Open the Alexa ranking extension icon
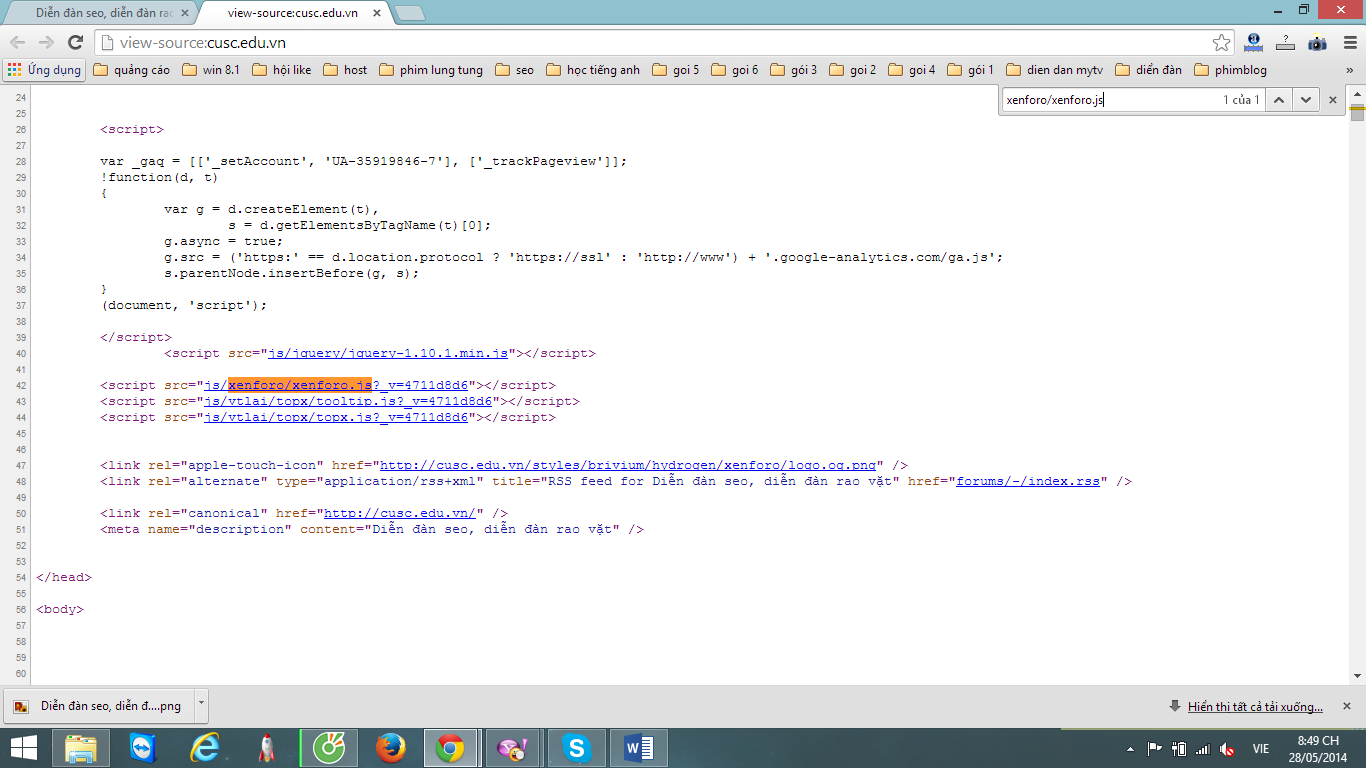Image resolution: width=1366 pixels, height=768 pixels. pyautogui.click(x=1253, y=42)
